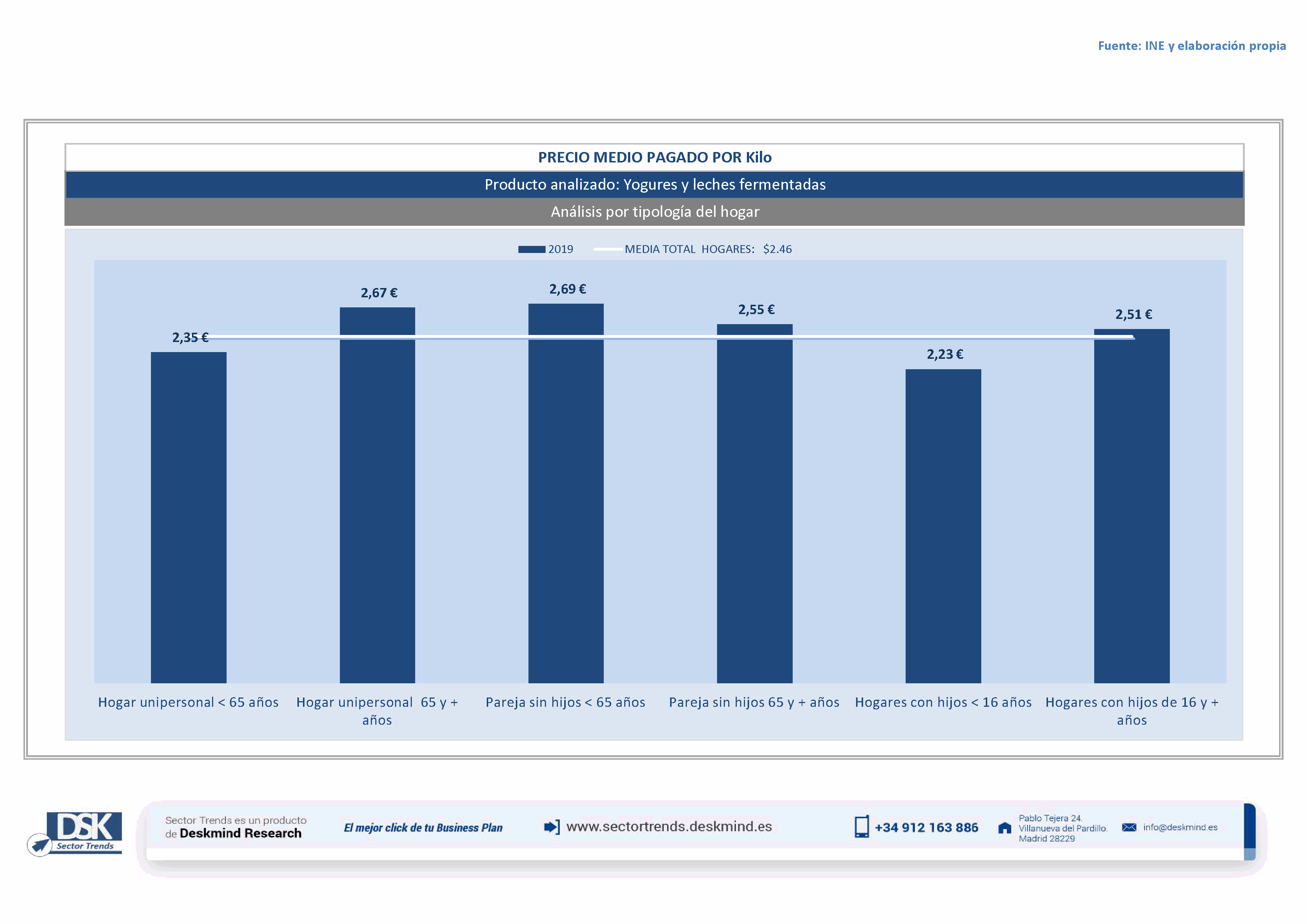Click the arrow icon before website URL
1307x924 pixels.
(x=551, y=827)
